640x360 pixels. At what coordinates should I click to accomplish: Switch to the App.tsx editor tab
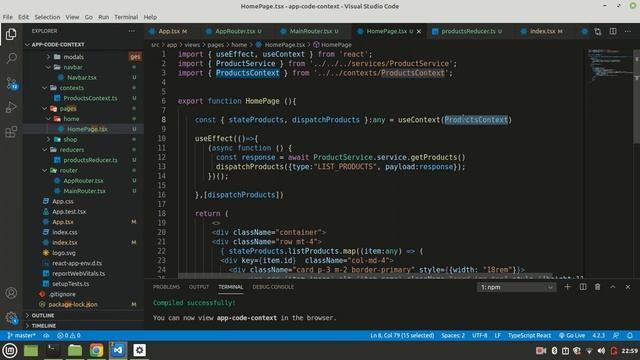pyautogui.click(x=168, y=31)
